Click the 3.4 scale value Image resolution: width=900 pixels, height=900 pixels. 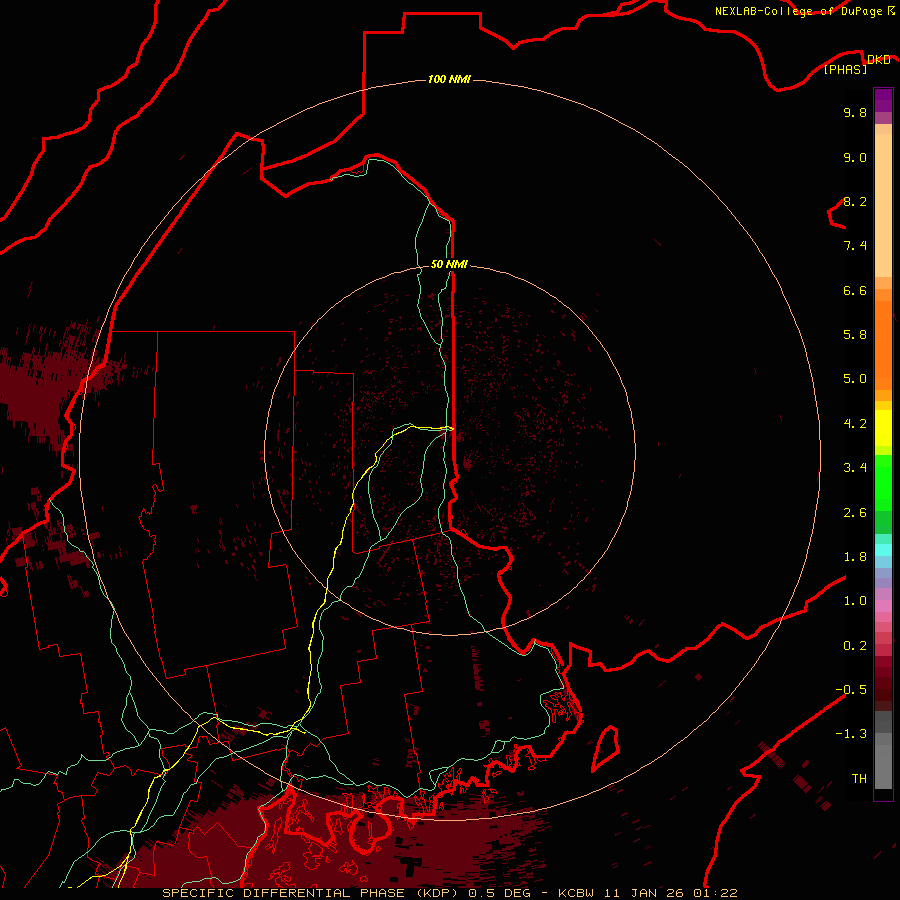pos(855,467)
